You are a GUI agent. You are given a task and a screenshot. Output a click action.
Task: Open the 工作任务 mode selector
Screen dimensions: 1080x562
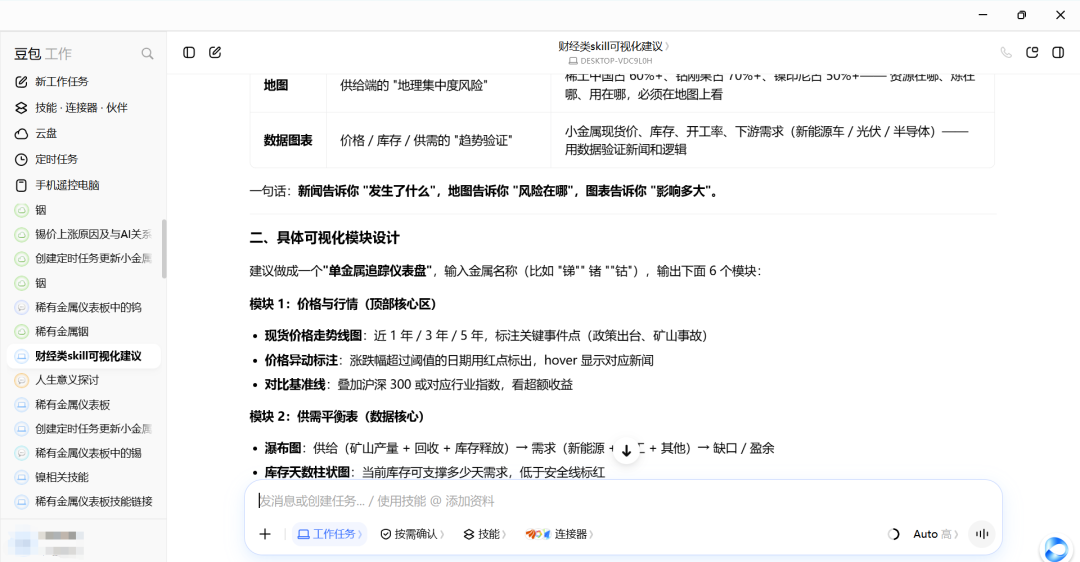tap(329, 534)
